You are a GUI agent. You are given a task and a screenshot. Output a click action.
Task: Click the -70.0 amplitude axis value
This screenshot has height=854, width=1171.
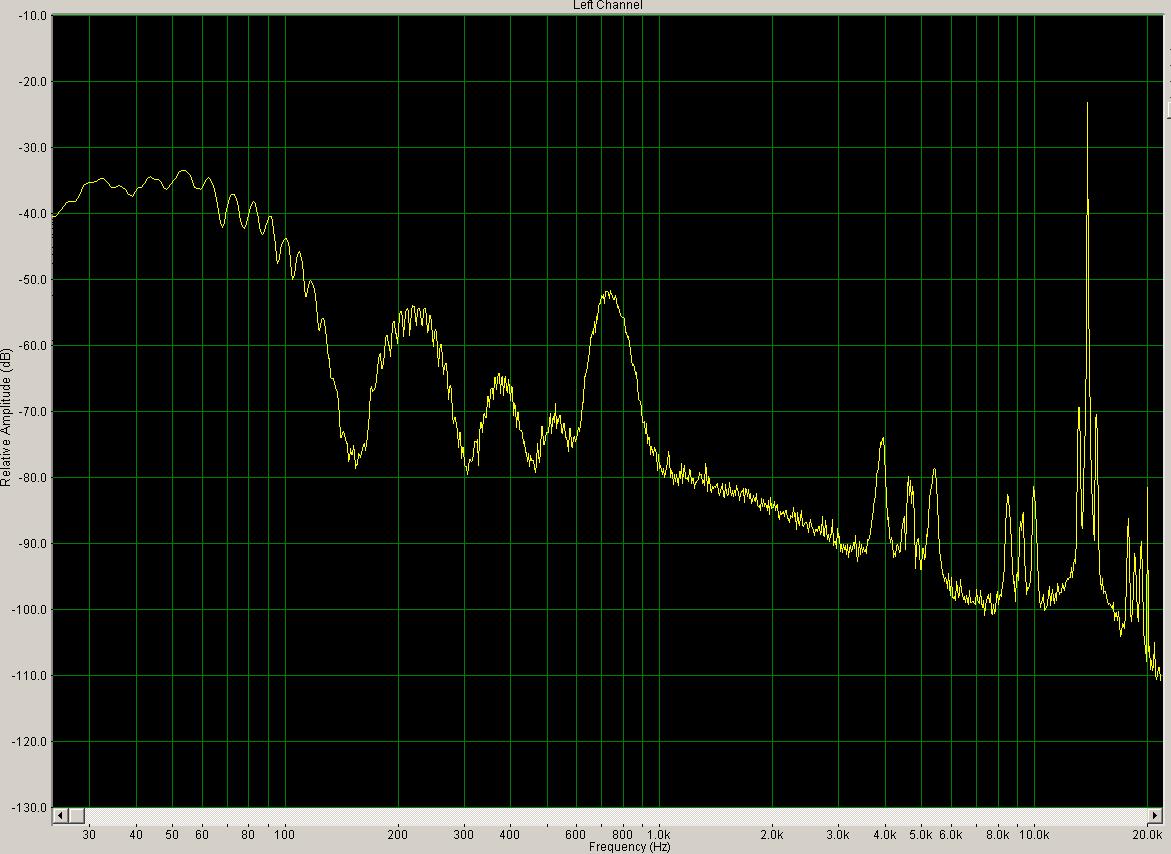(x=31, y=411)
